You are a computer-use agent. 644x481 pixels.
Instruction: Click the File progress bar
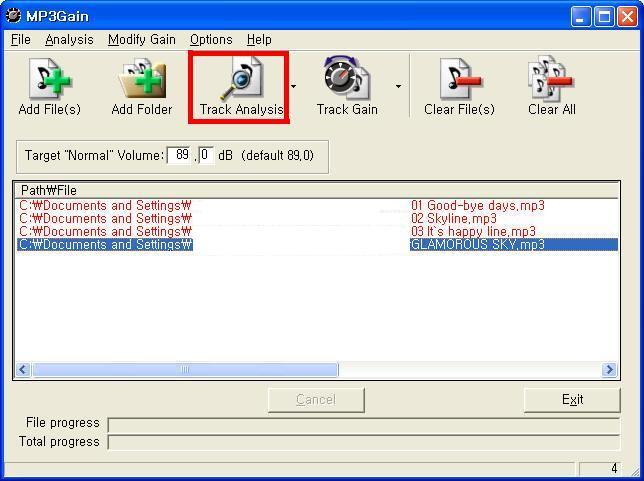(363, 424)
